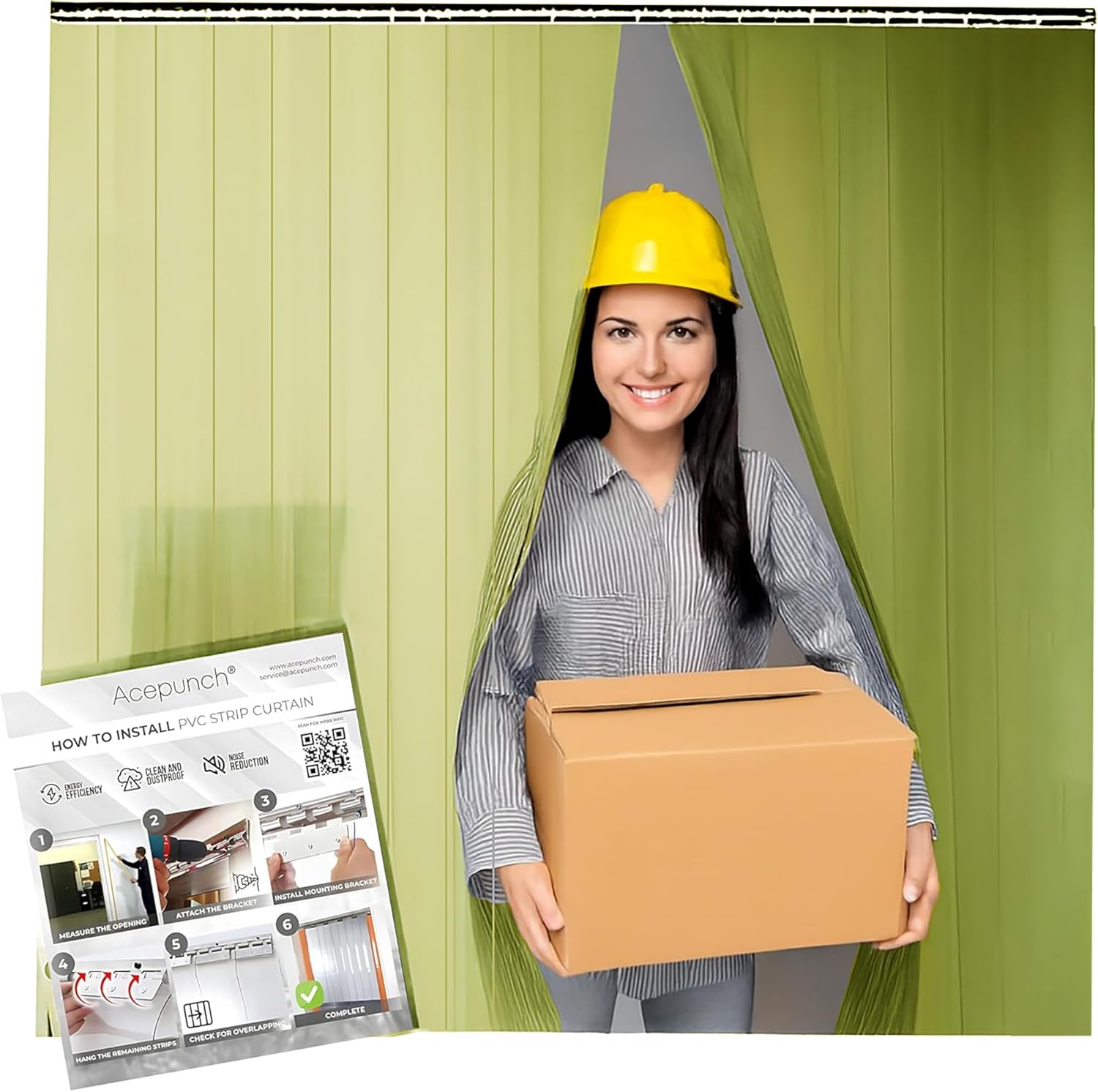Click the 'COMPLETE' caption

point(344,1011)
